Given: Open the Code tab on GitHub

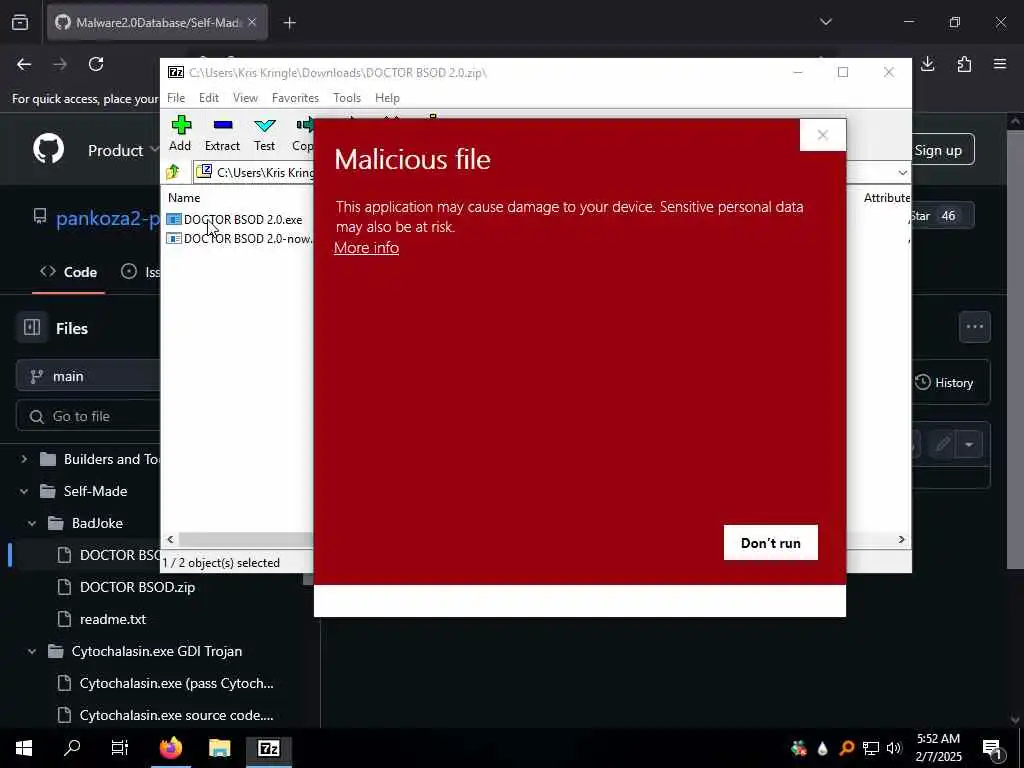Looking at the screenshot, I should tap(69, 272).
